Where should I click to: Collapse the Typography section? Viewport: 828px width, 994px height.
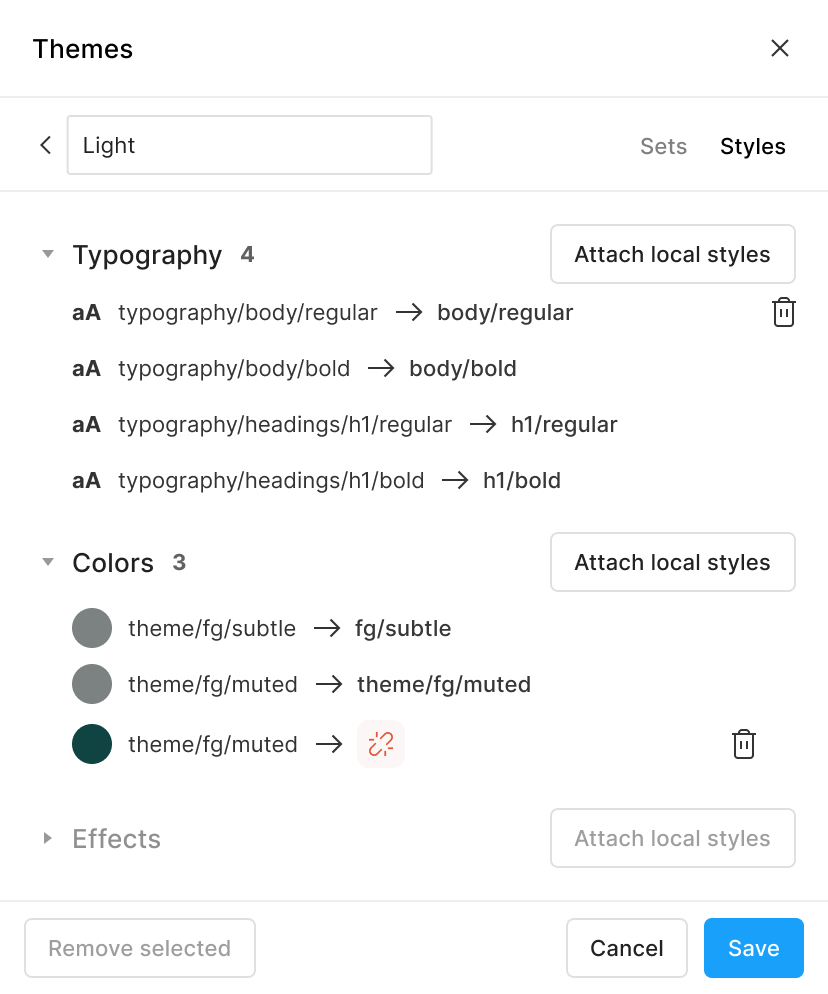click(48, 254)
